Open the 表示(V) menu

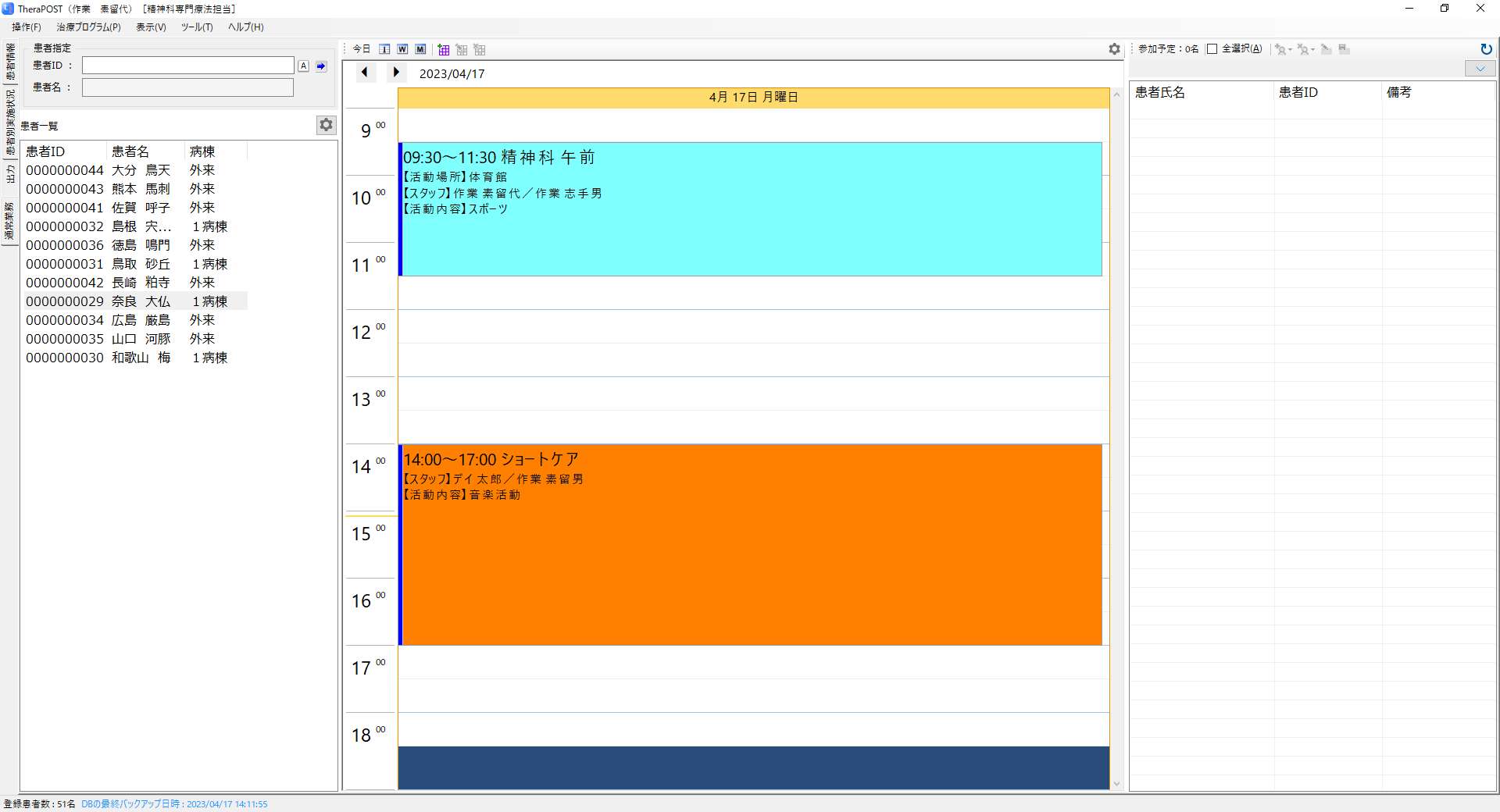point(151,27)
